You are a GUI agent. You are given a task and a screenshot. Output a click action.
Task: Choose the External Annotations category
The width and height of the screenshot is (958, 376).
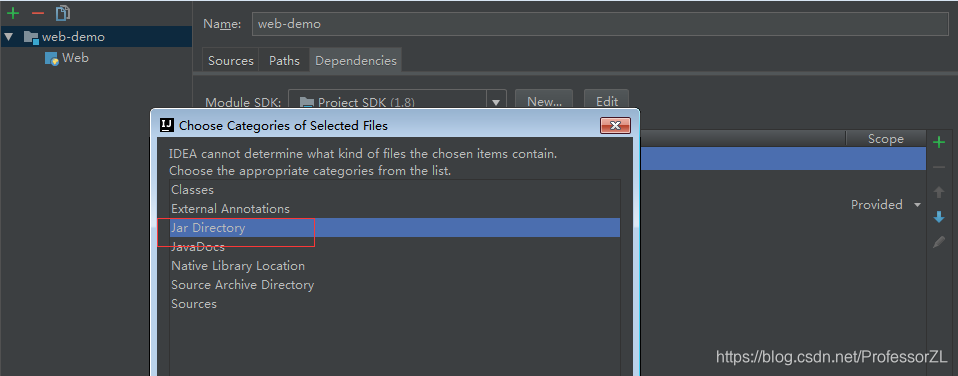click(x=395, y=209)
